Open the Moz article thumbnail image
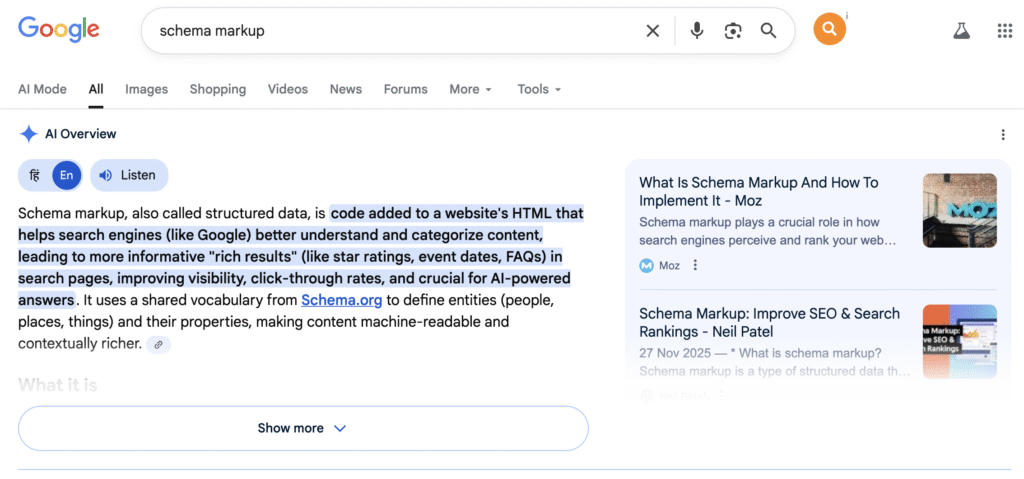This screenshot has height=479, width=1024. coord(959,210)
